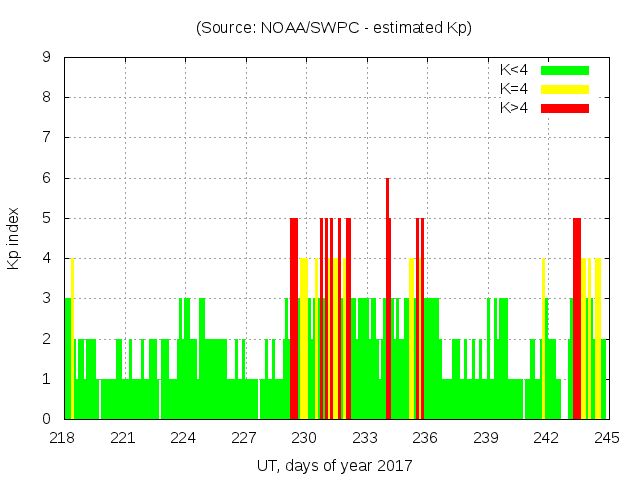Click y-axis tick label 0

[47, 419]
